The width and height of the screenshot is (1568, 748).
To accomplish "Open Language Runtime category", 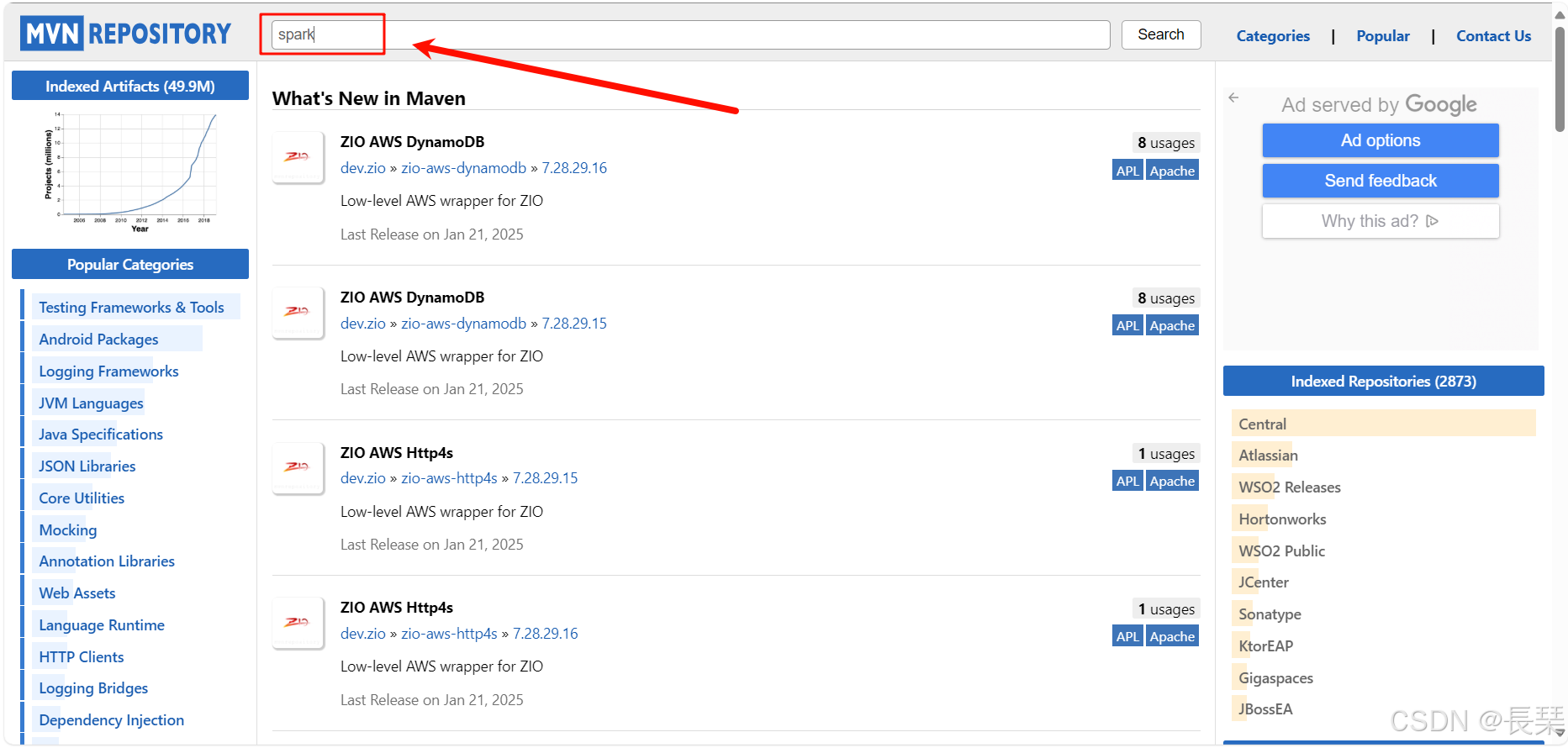I will pos(102,625).
